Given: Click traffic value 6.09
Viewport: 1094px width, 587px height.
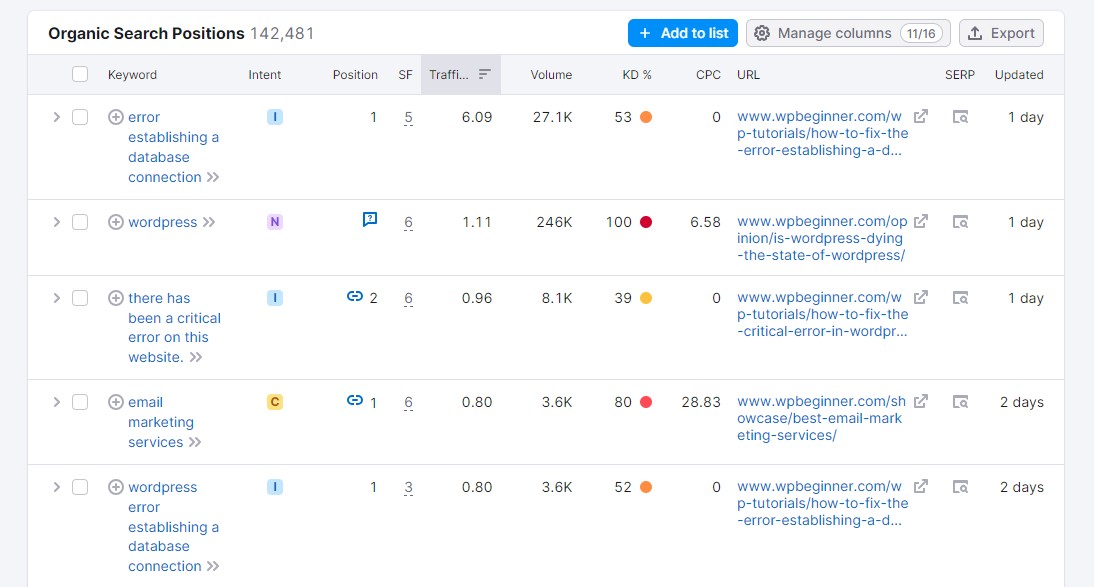Looking at the screenshot, I should (x=477, y=117).
